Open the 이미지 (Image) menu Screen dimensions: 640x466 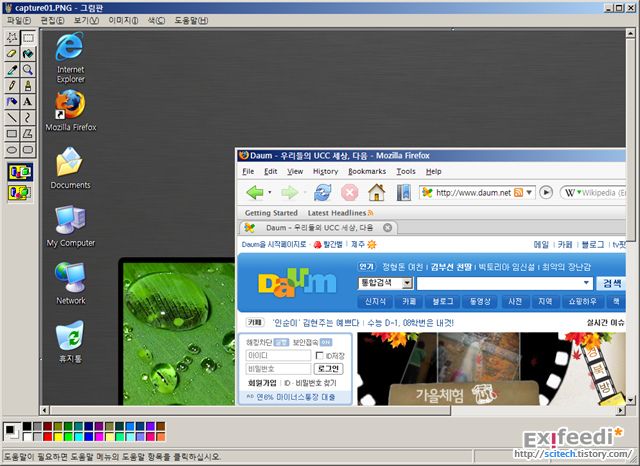[x=123, y=20]
